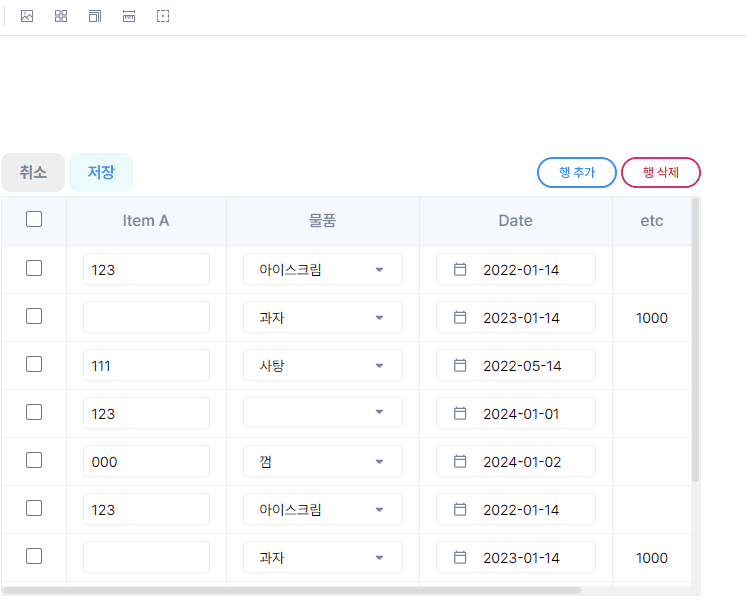Screen dimensions: 746x608
Task: Click the 행 추가 button
Action: (577, 172)
